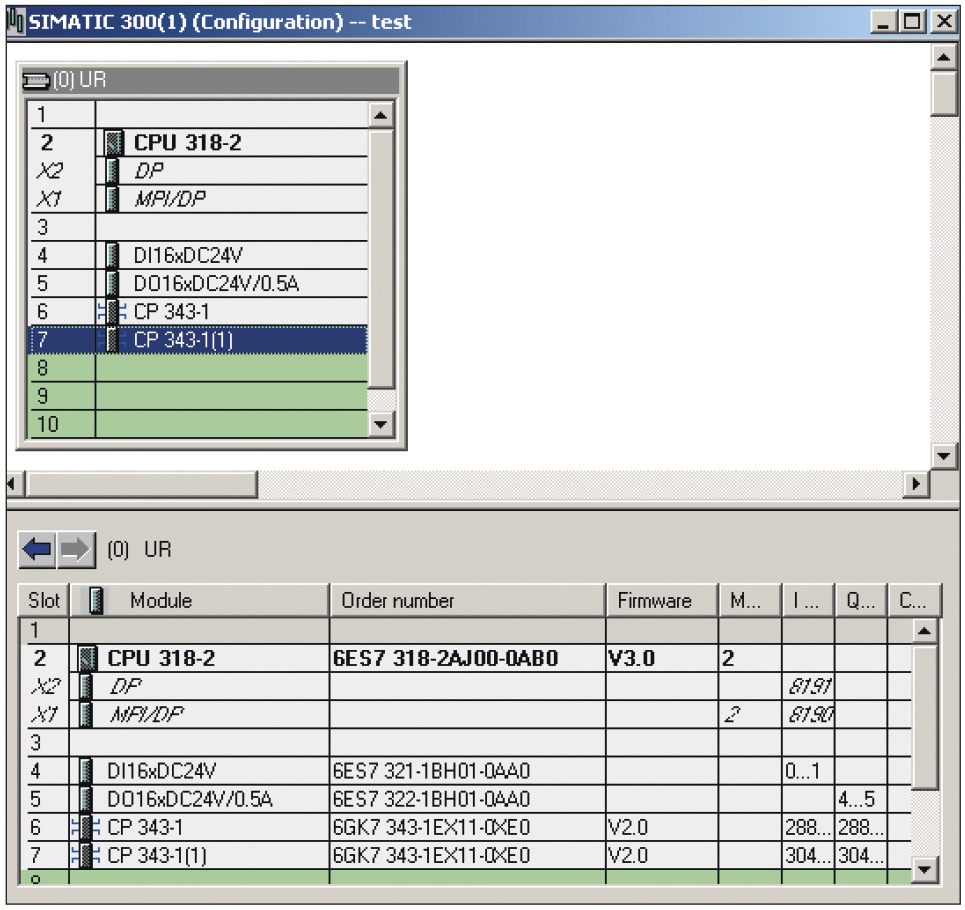Select the DO16xDC24V/0.5A label in rack slot 5

(x=216, y=283)
